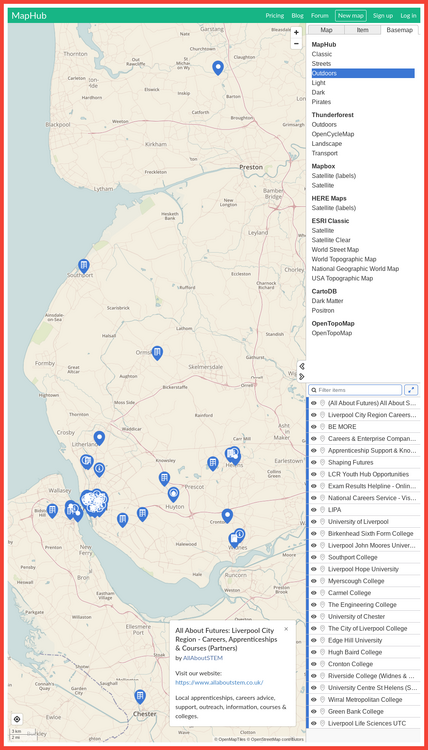Click the right chevron sidebar arrow

[302, 377]
